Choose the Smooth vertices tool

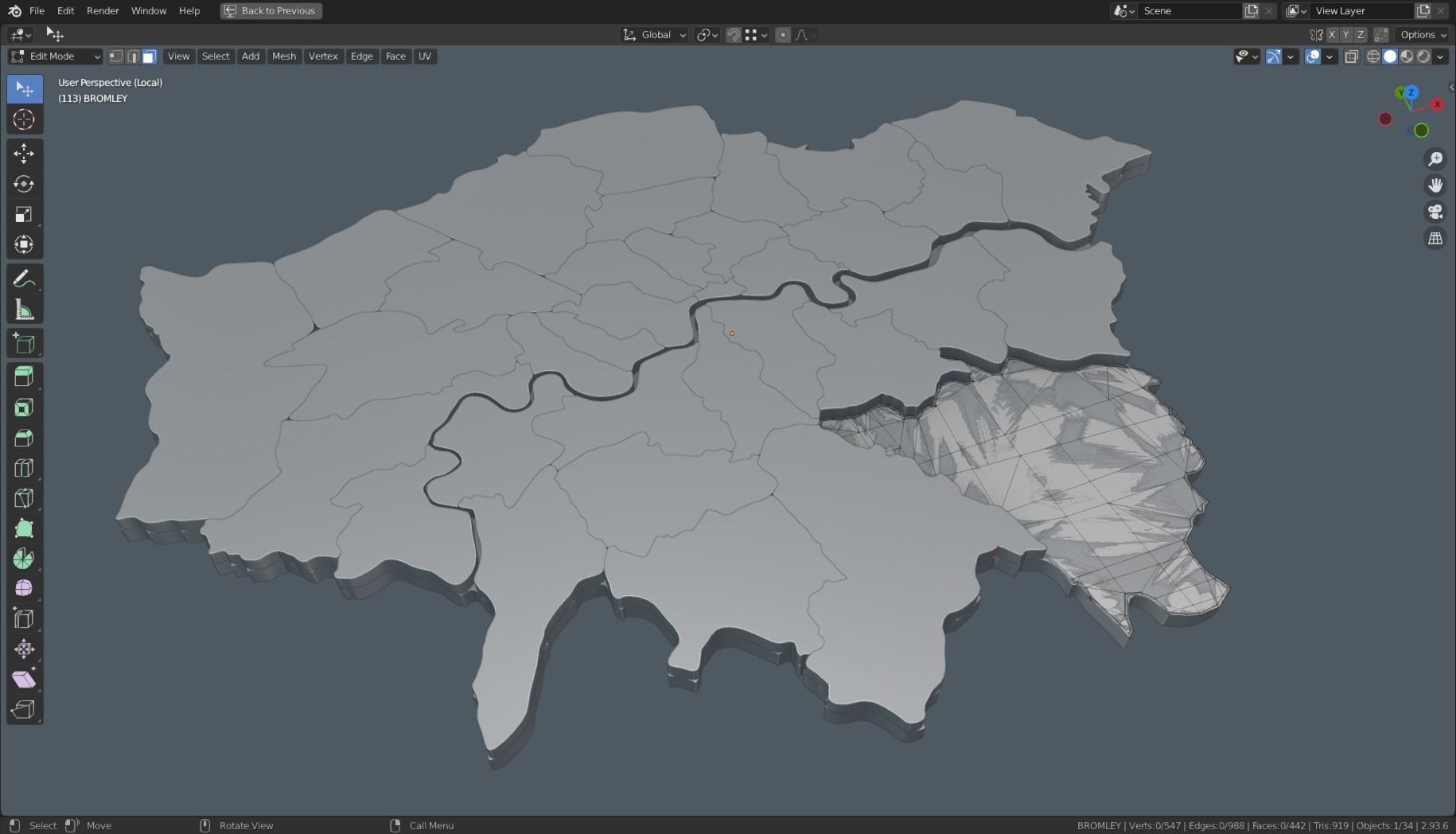(x=24, y=589)
